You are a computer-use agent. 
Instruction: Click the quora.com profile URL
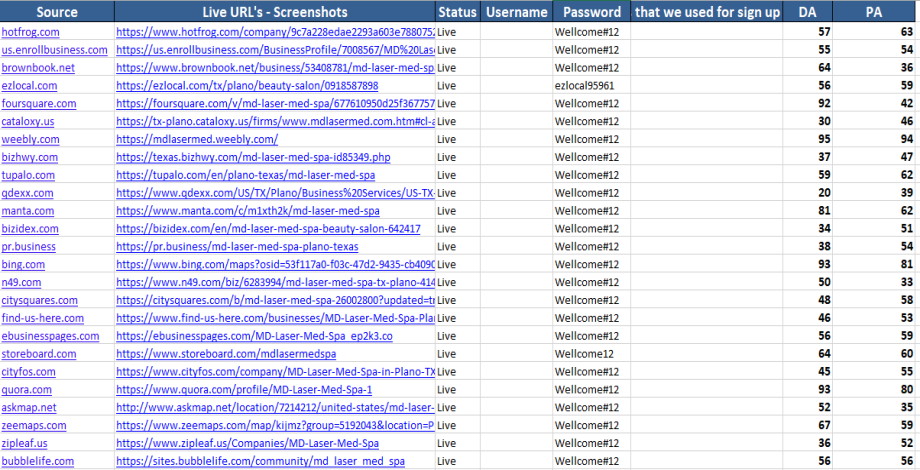point(244,390)
